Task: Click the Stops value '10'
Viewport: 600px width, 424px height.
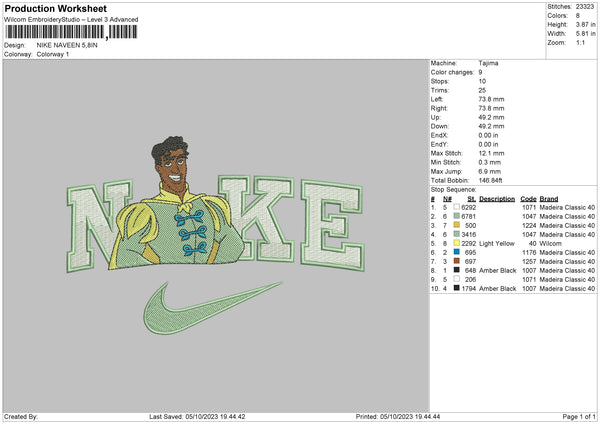Action: (482, 81)
